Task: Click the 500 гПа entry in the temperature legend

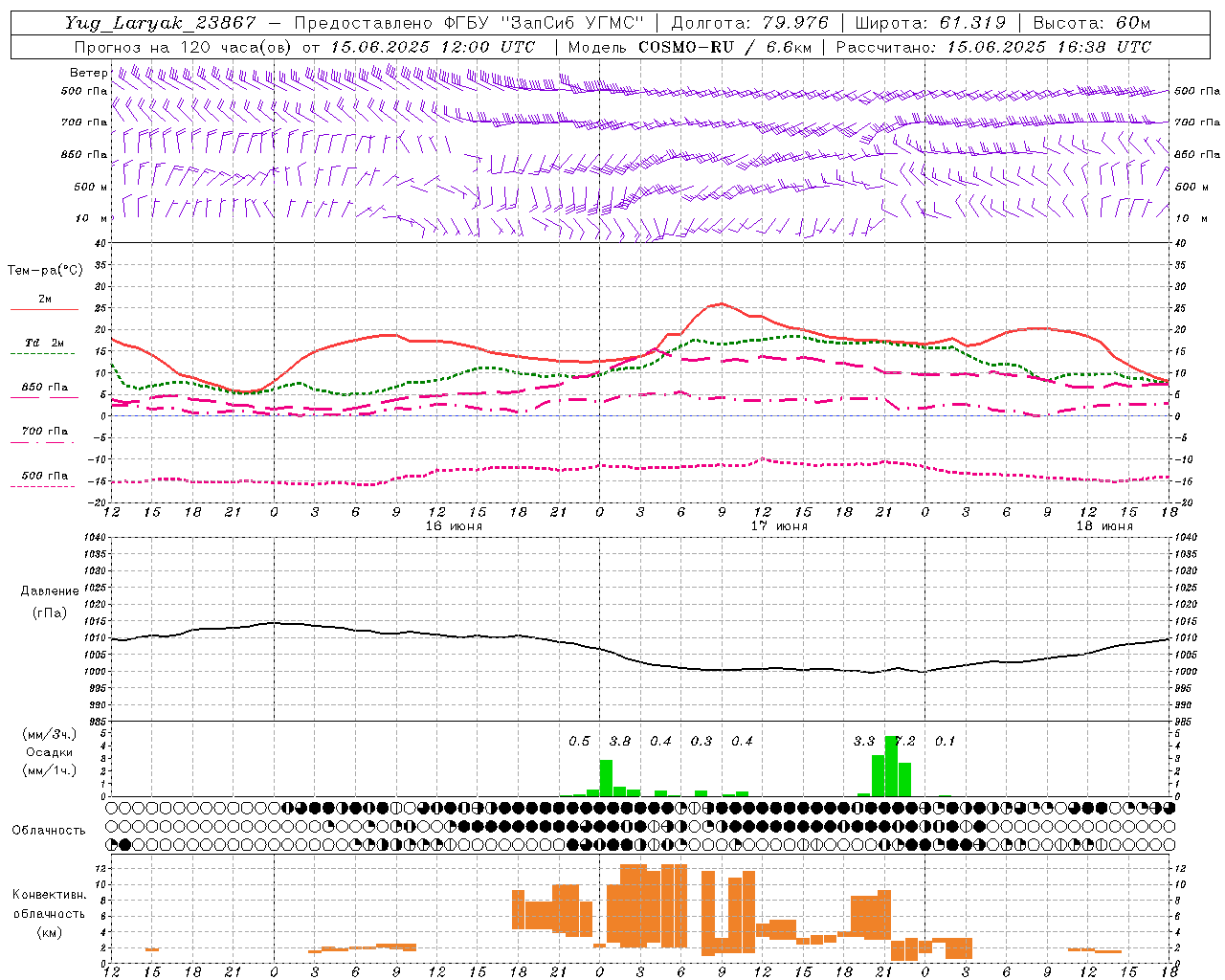Action: (x=45, y=476)
